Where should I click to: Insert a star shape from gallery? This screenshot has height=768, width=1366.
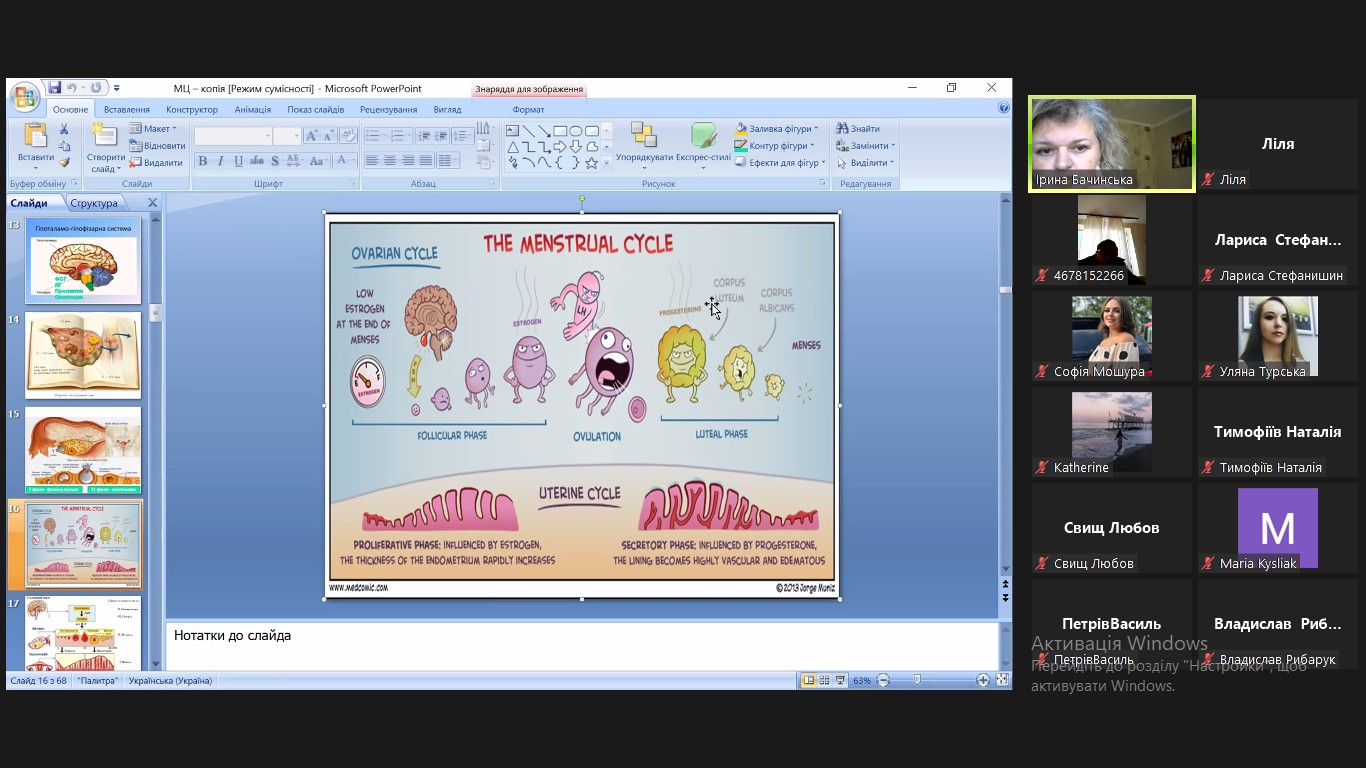(592, 163)
